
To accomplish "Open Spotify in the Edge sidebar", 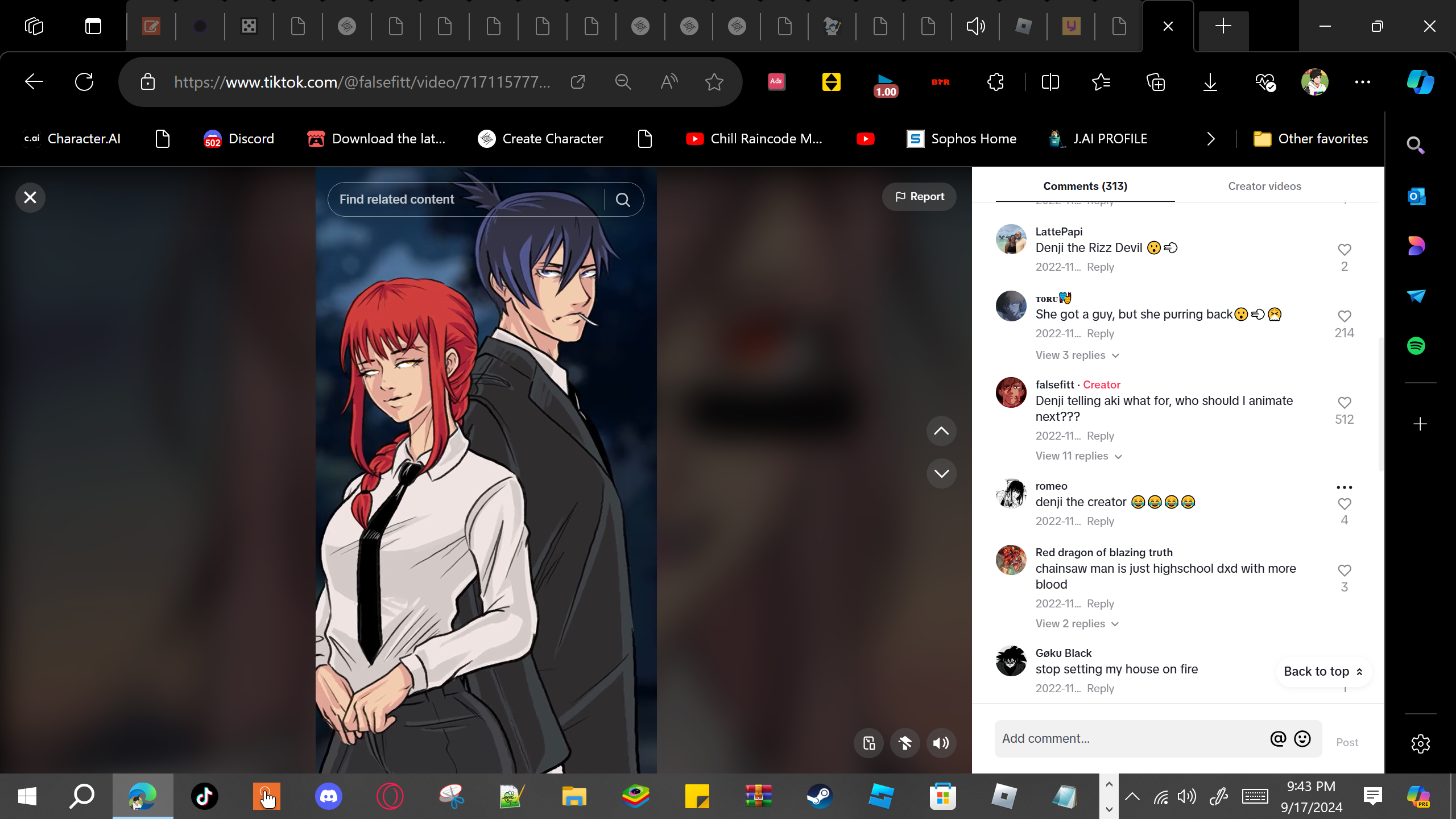I will 1416,345.
